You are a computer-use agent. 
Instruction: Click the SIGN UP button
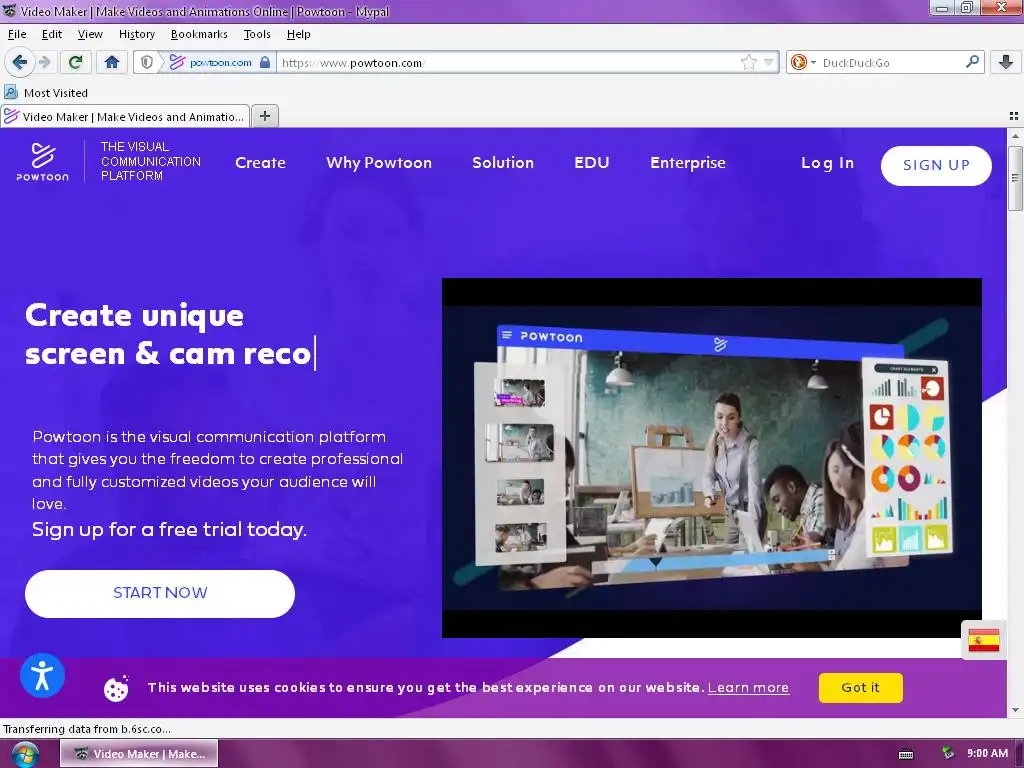pyautogui.click(x=936, y=165)
